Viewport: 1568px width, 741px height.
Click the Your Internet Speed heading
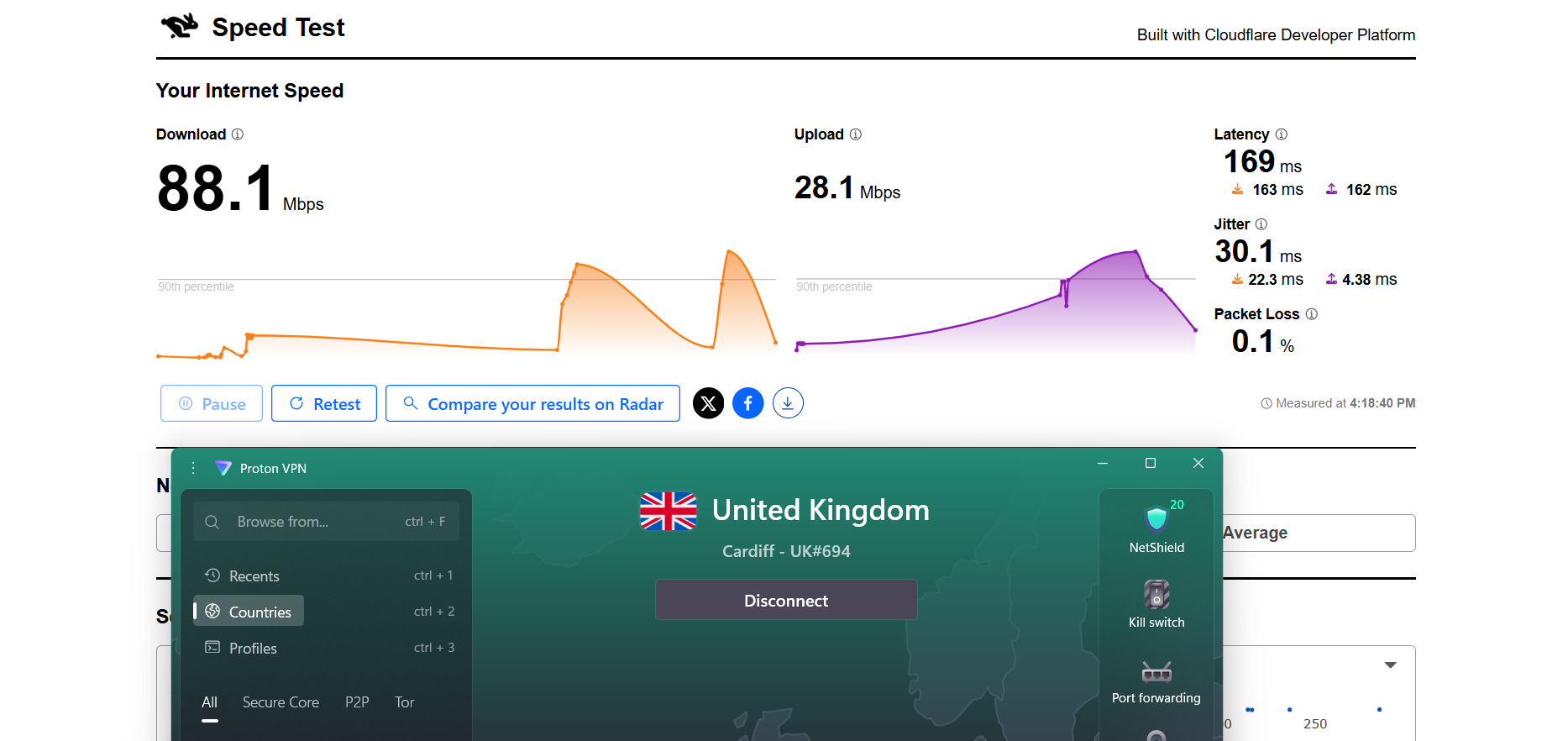(250, 91)
